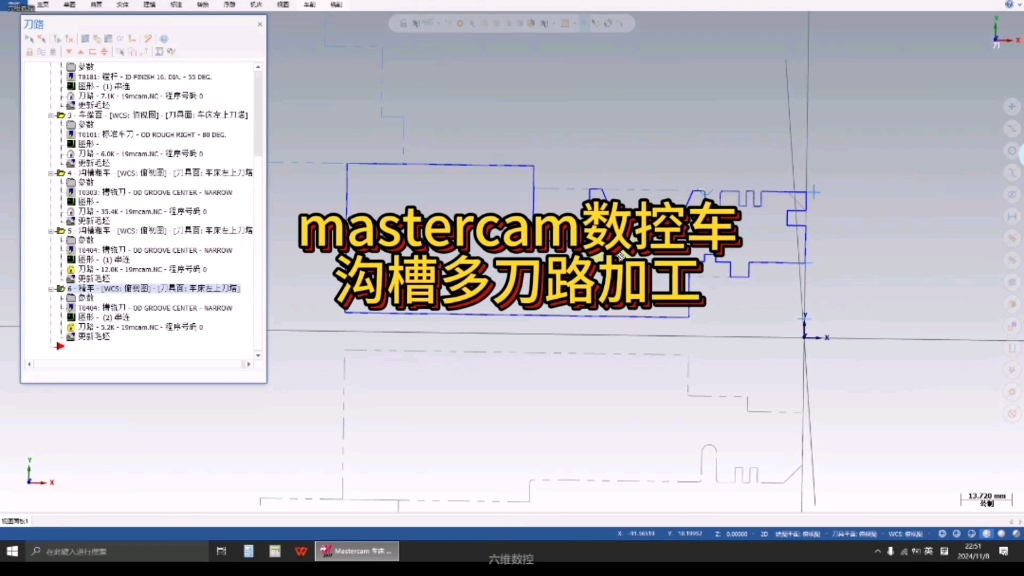Switch to the 视图面板1 viewsheet tab
Screen dimensions: 1024x576
click(x=14, y=521)
